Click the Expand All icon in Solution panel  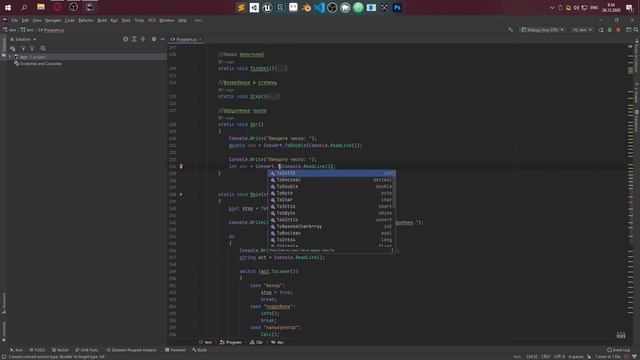click(134, 39)
